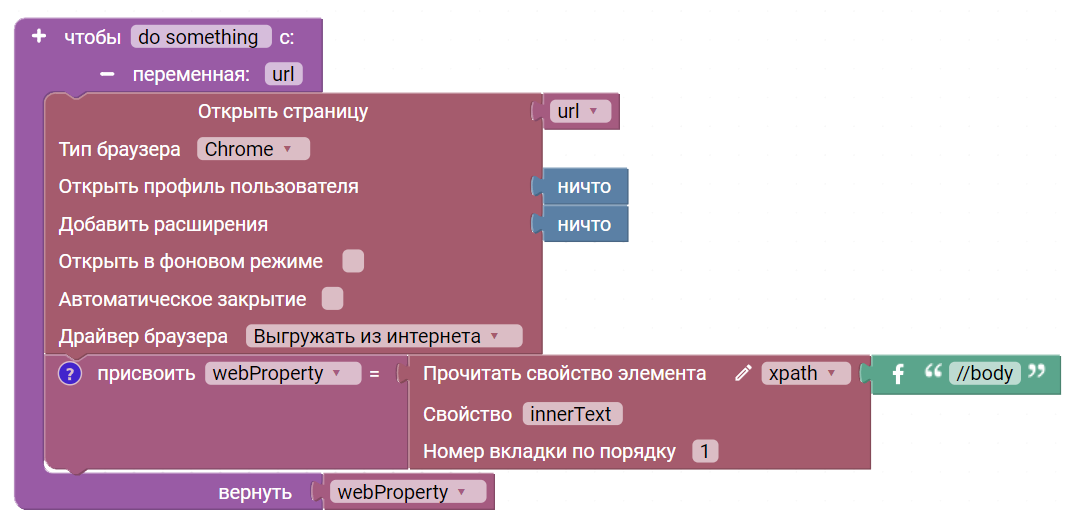Open the Chrome browser type dropdown
The height and width of the screenshot is (525, 1073).
(253, 149)
